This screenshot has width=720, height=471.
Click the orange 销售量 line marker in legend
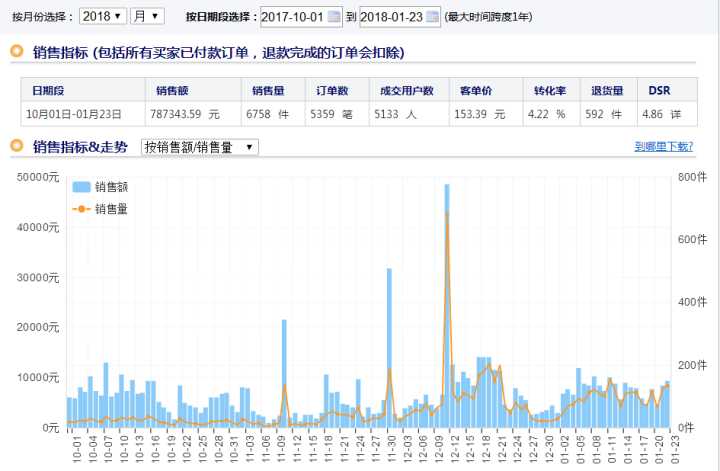[81, 209]
